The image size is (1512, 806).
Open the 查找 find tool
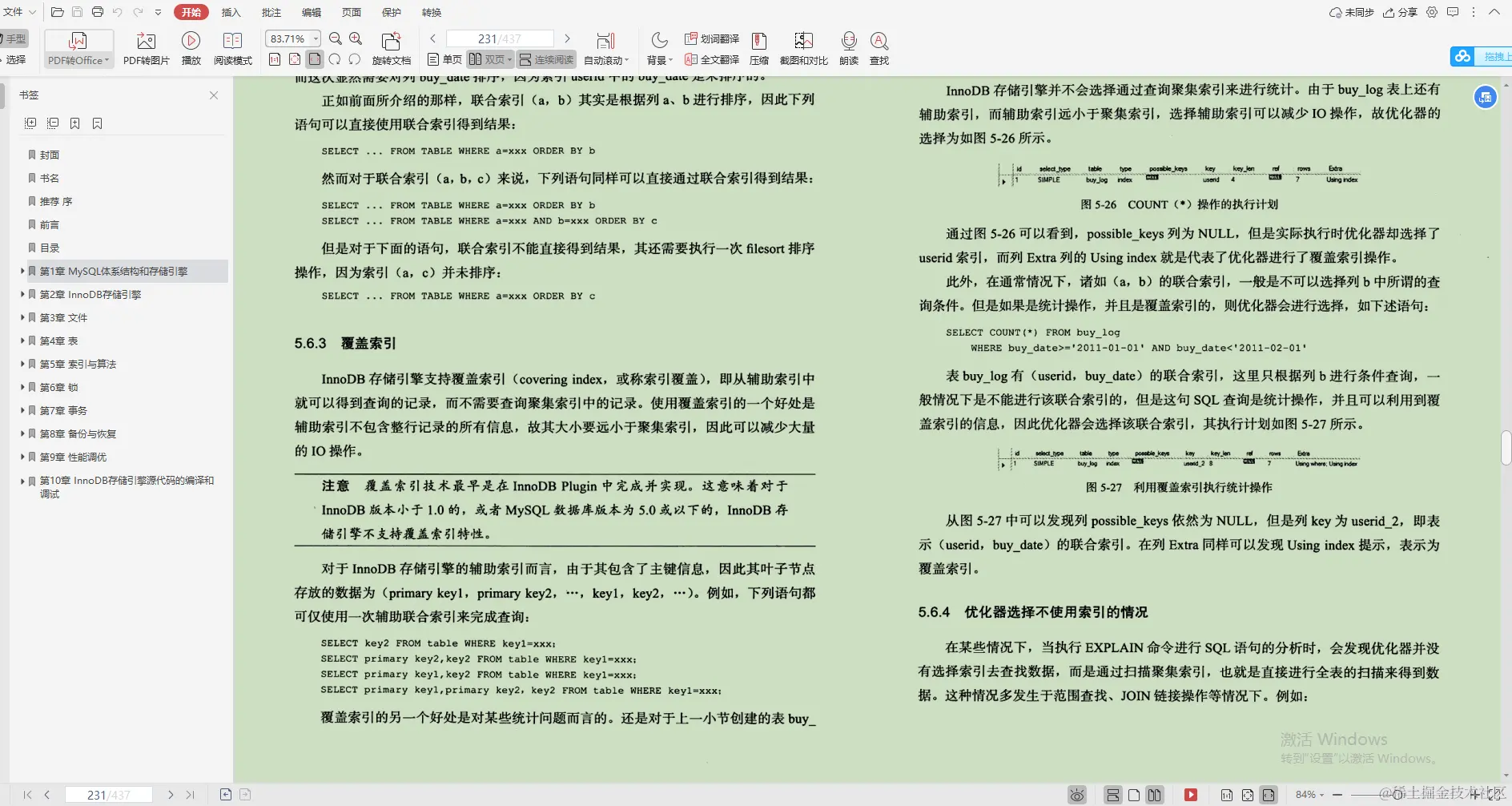coord(880,47)
